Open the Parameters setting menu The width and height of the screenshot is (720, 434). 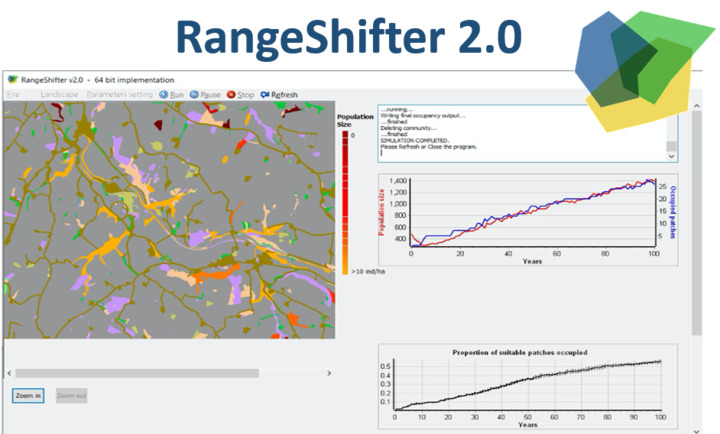click(x=119, y=95)
